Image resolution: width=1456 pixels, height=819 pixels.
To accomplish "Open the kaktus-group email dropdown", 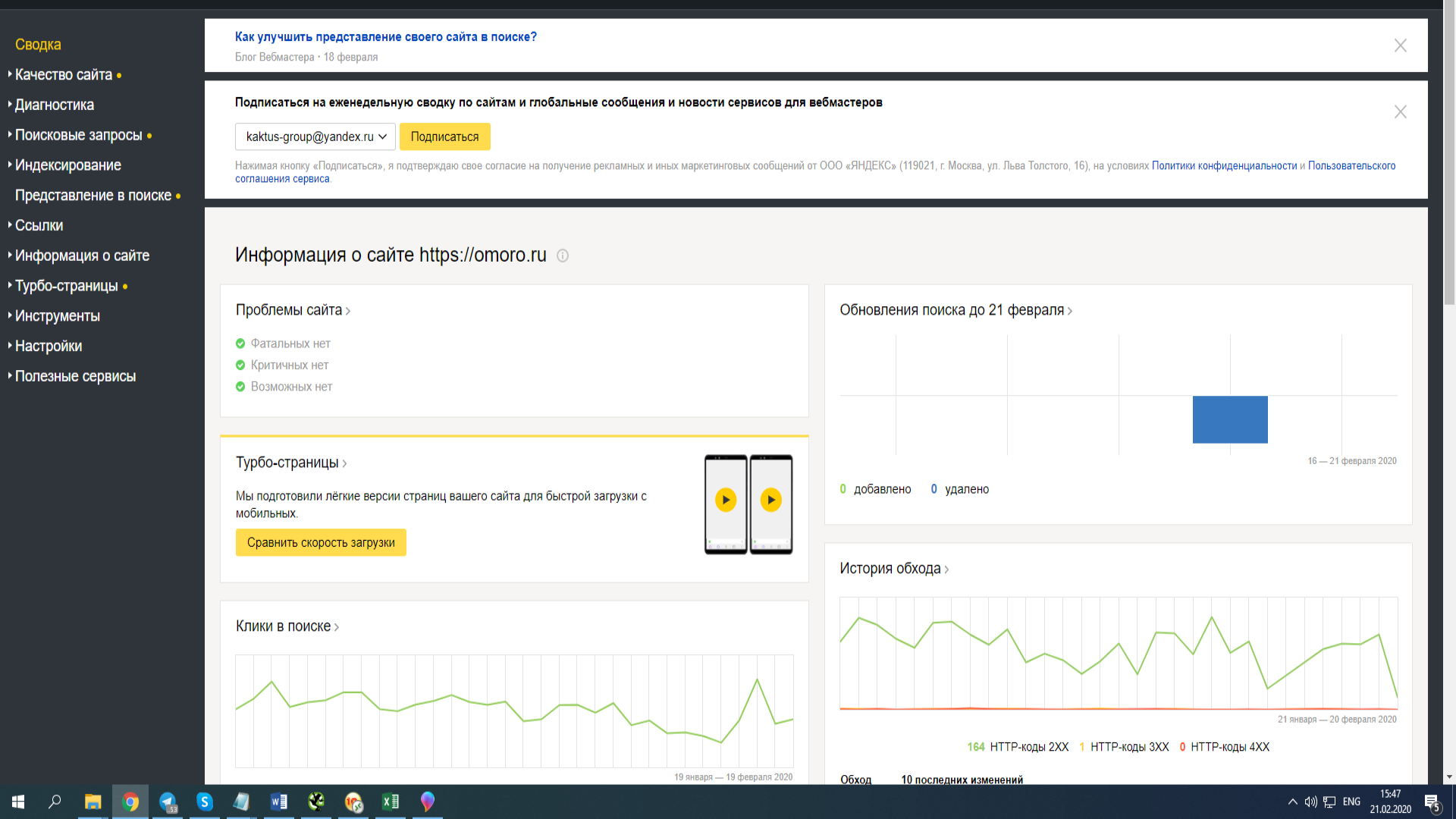I will [315, 136].
